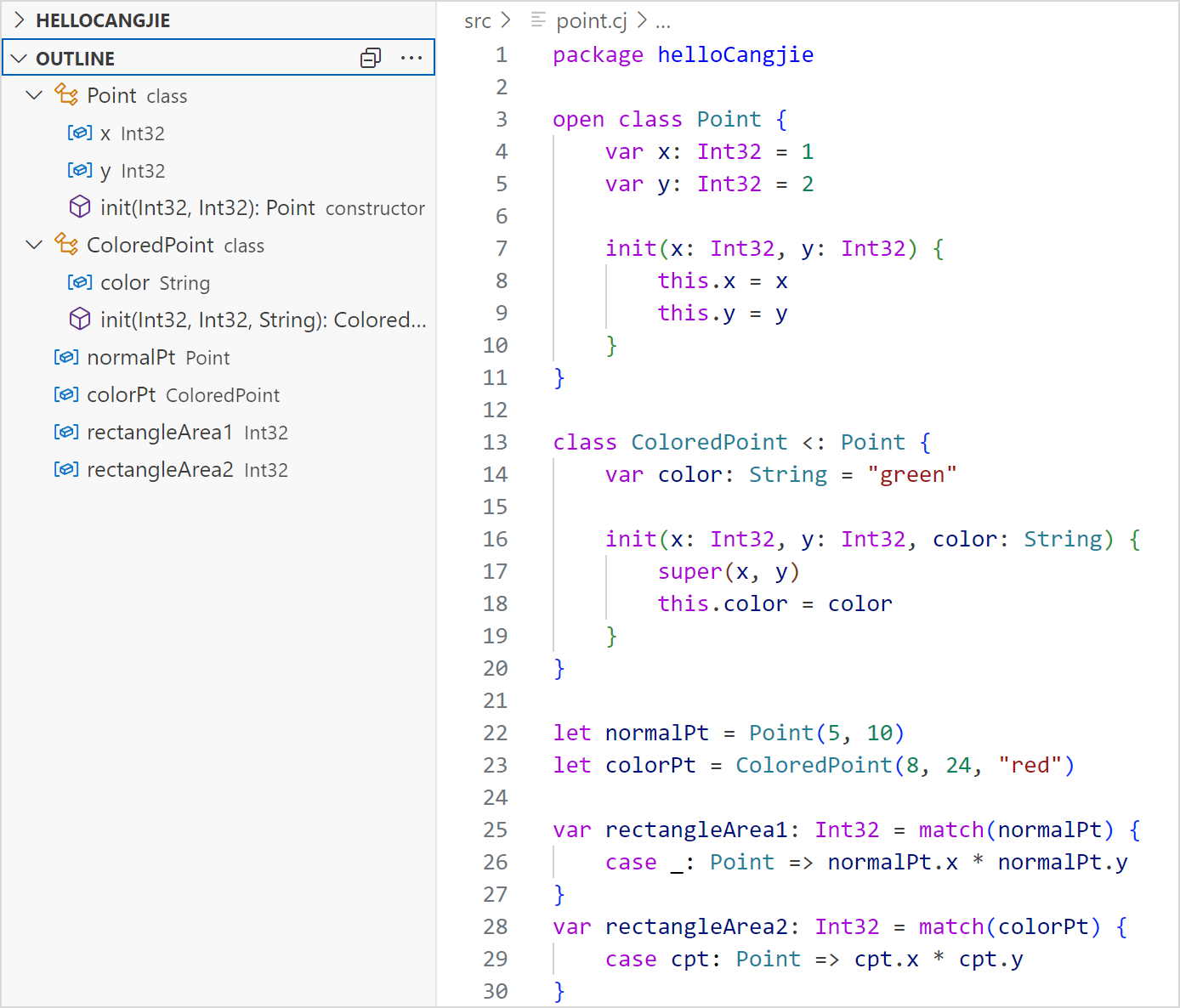This screenshot has height=1008, width=1180.
Task: Click the variable icon beside rectangleArea2
Action: pos(66,469)
